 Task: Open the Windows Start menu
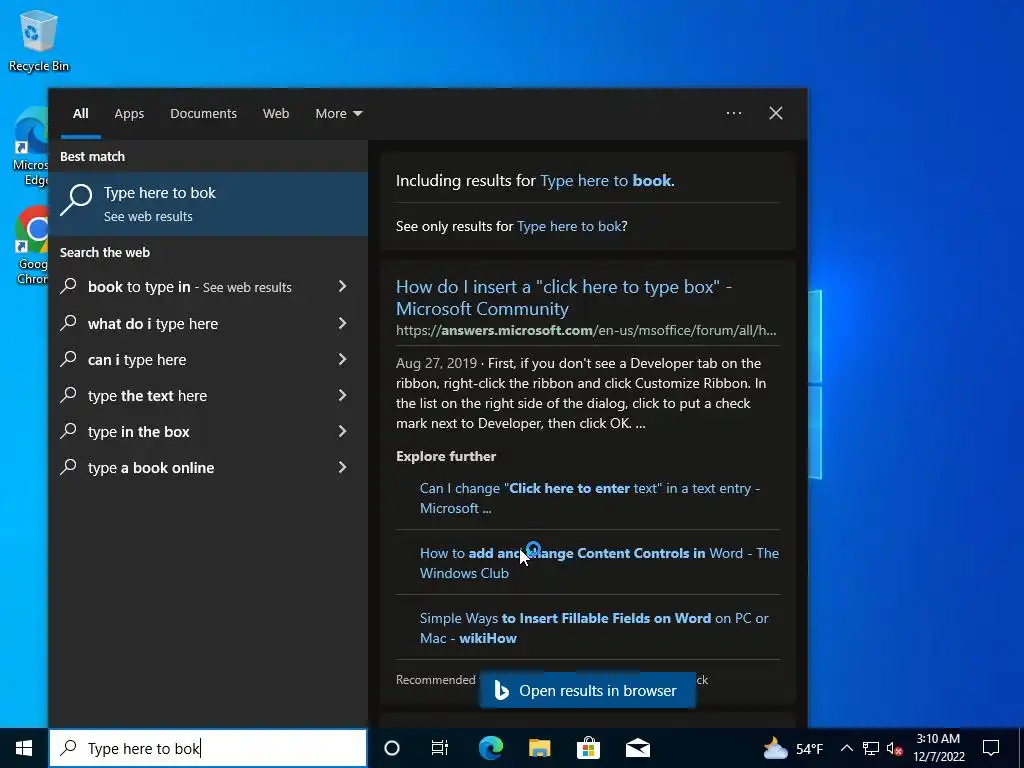click(x=24, y=748)
